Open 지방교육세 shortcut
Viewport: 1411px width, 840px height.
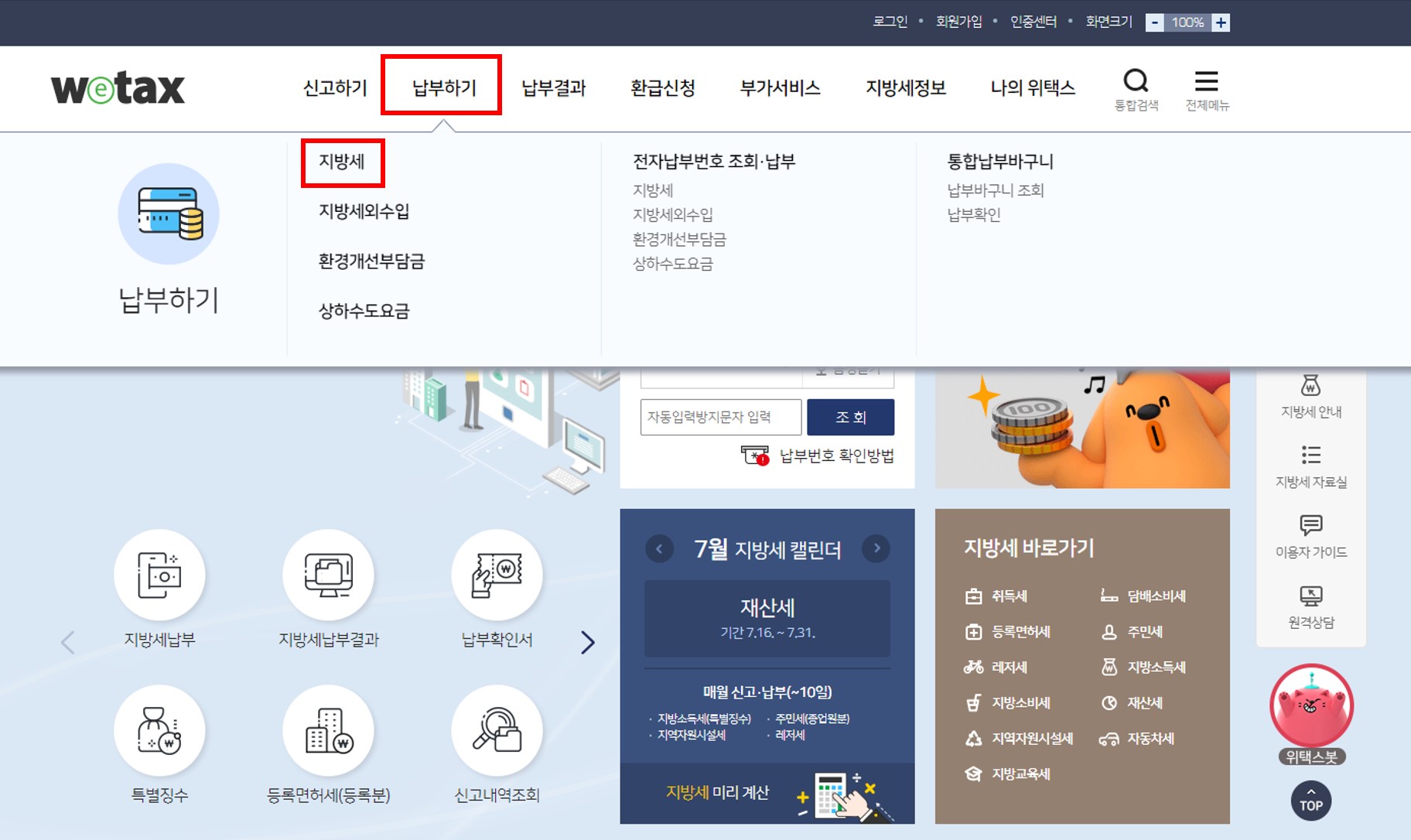[1008, 774]
